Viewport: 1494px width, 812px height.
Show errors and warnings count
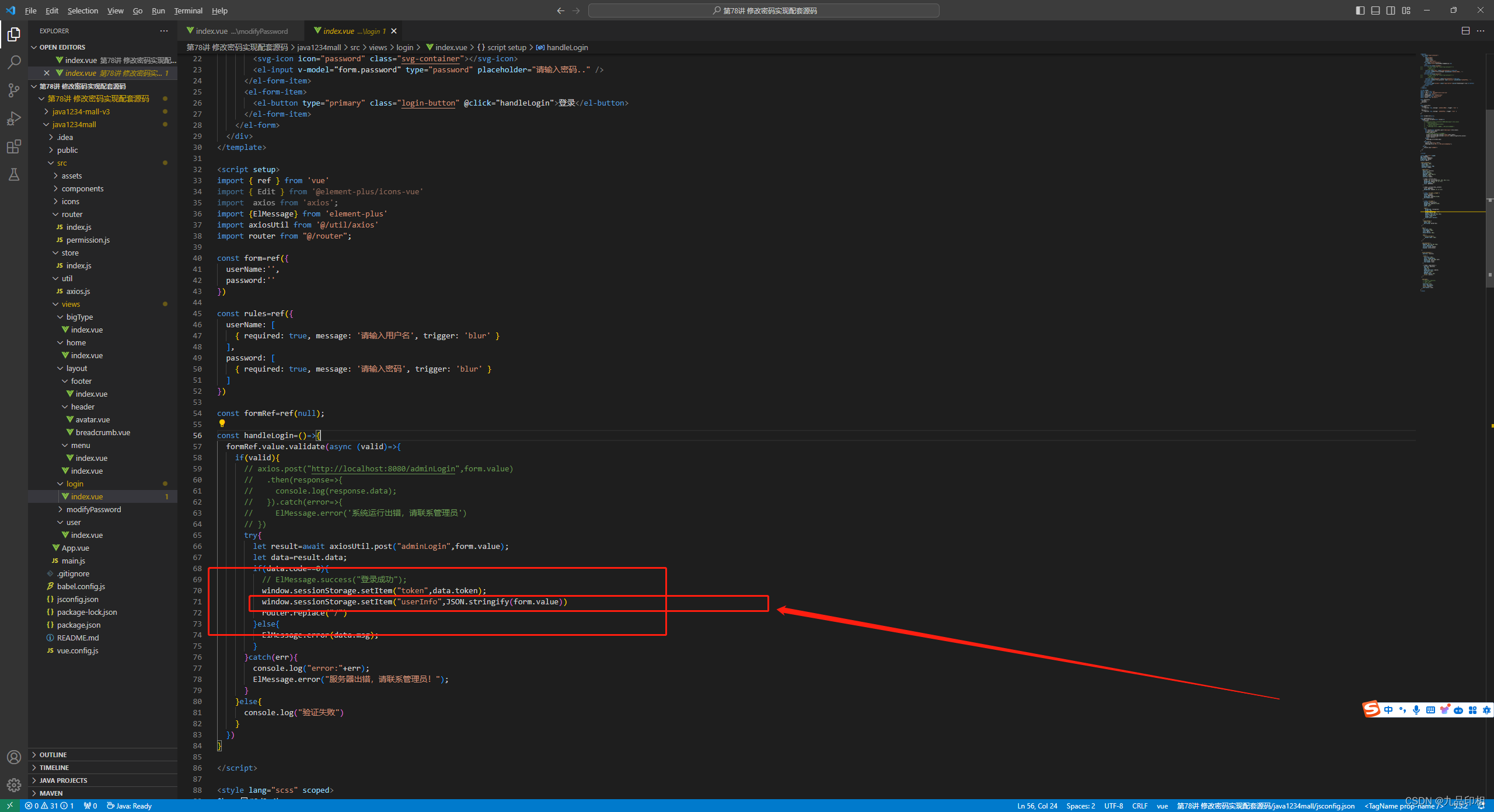[x=50, y=806]
